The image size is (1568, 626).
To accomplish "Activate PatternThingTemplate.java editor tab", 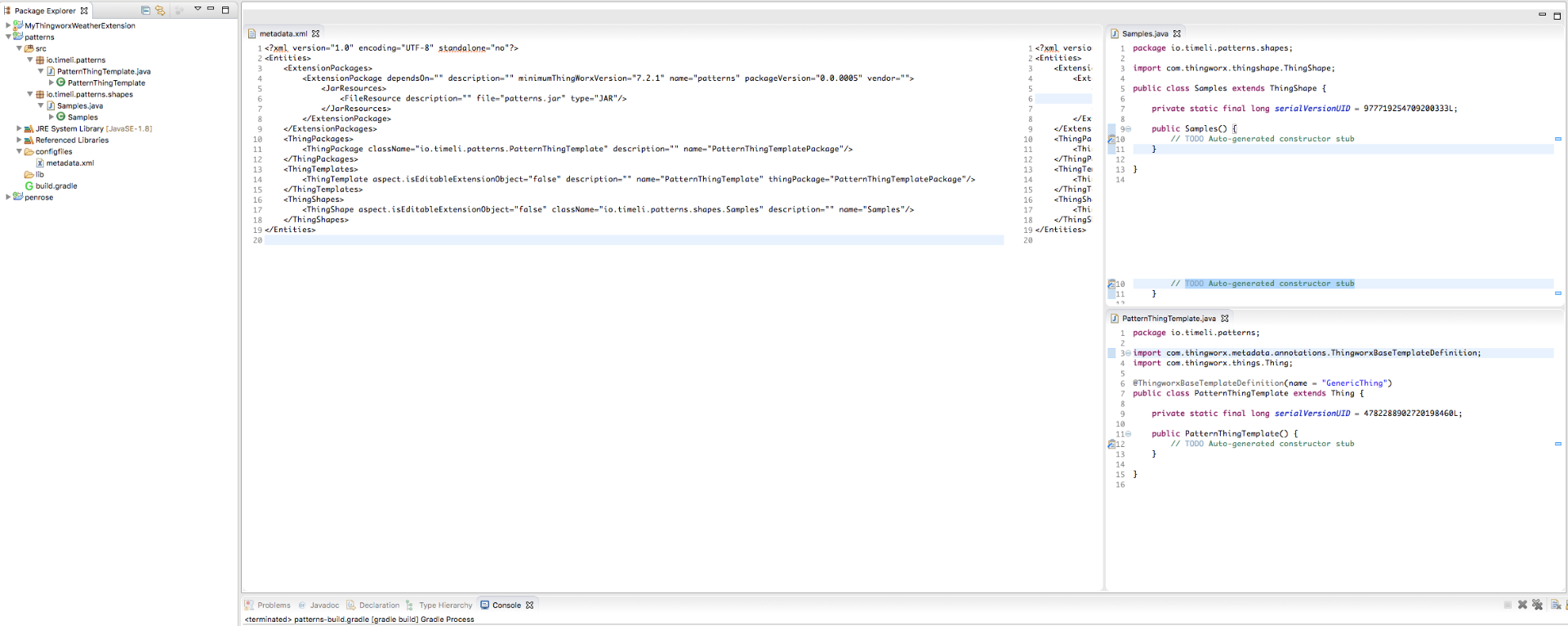I will coord(1169,319).
